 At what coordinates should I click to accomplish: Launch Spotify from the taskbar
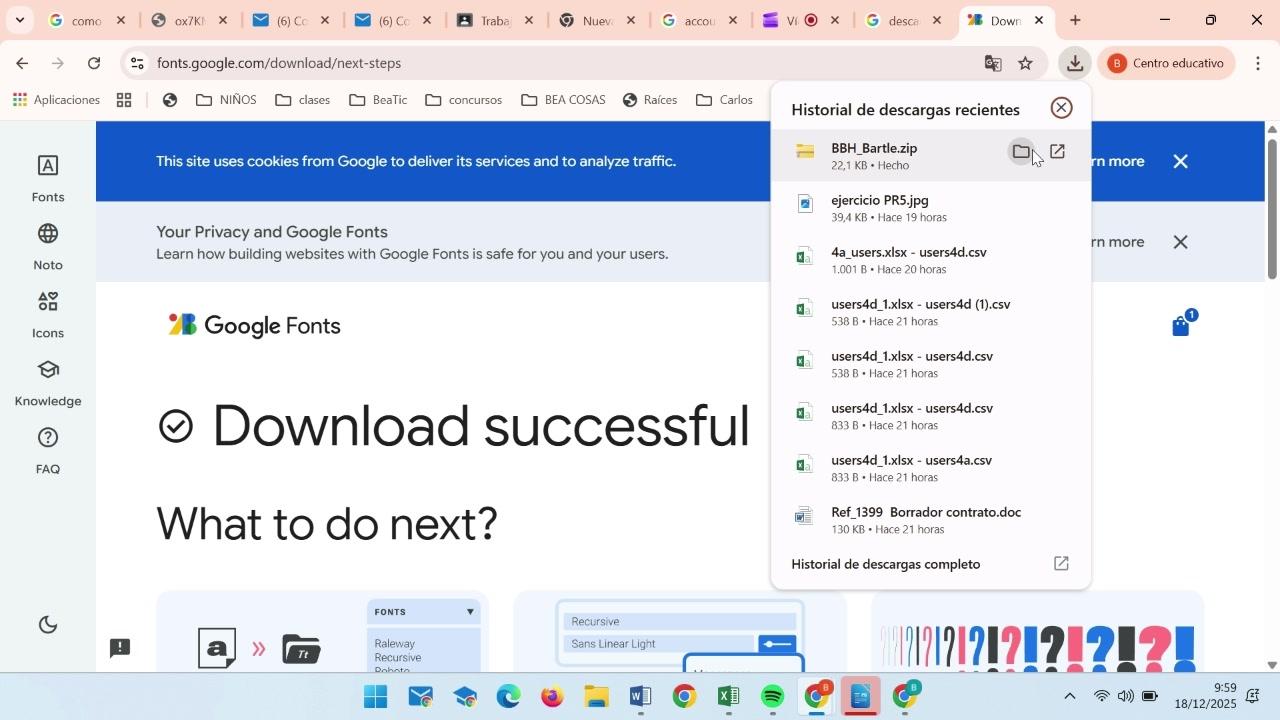coord(772,697)
